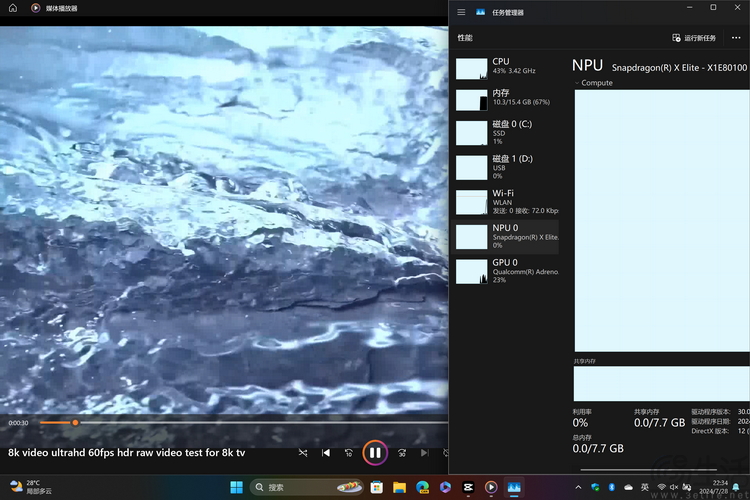Show hidden system tray icons
This screenshot has width=750, height=500.
click(578, 487)
